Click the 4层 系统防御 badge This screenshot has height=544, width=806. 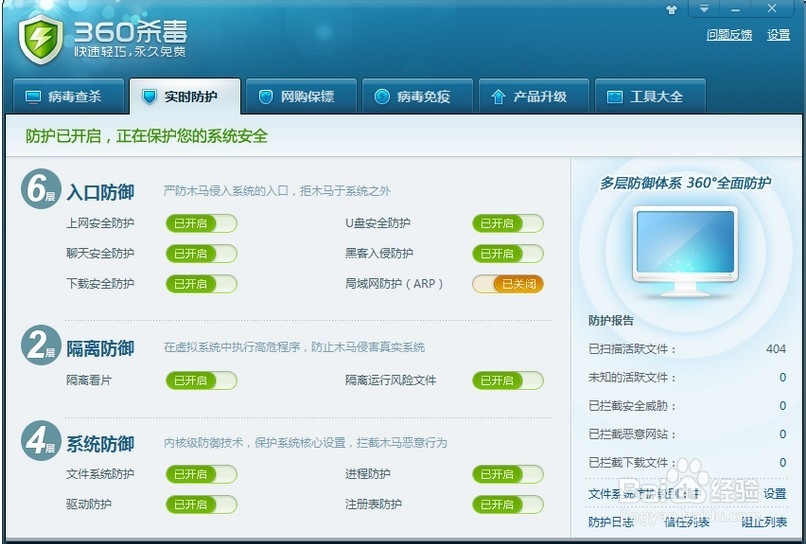click(x=41, y=441)
